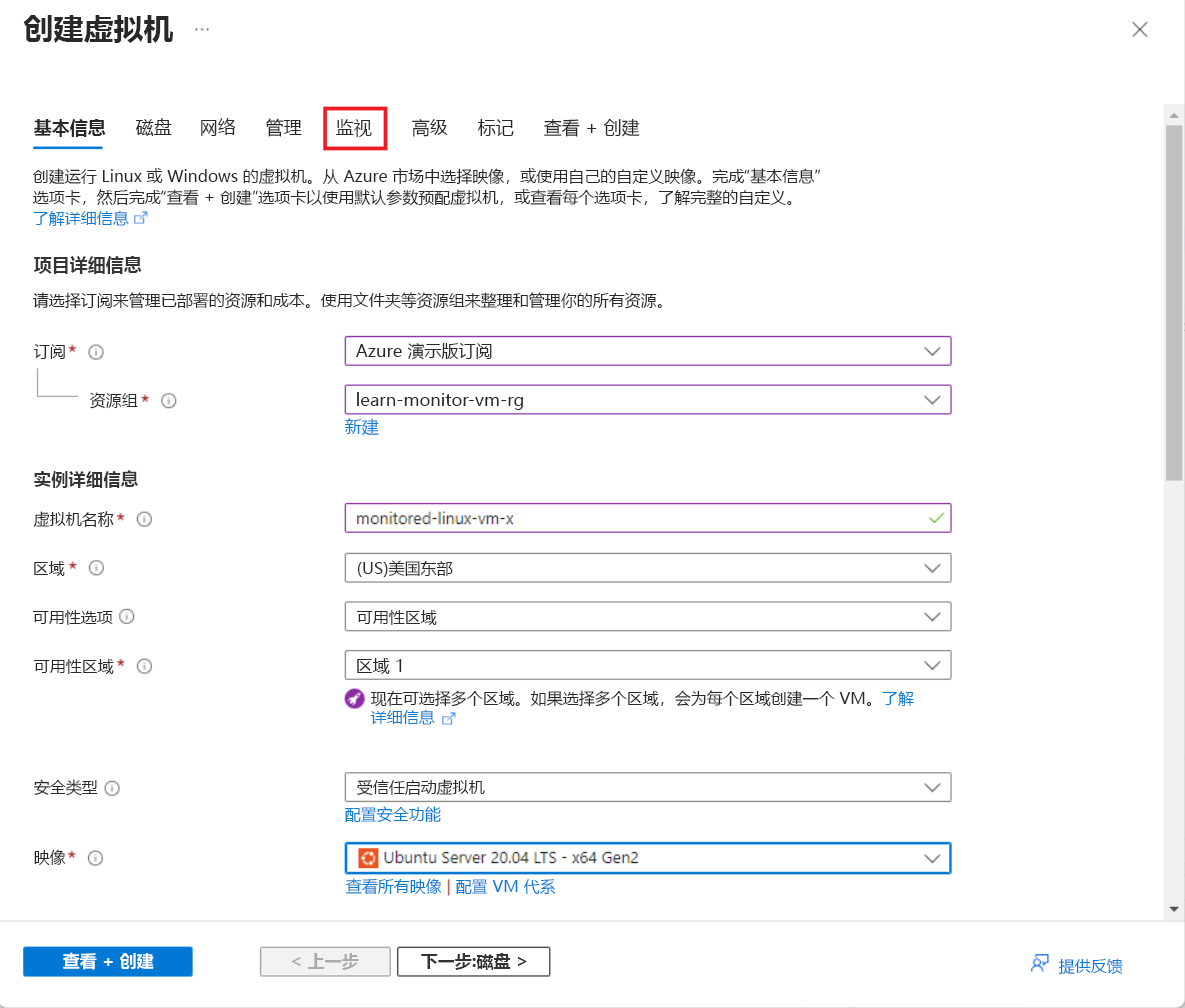Click the 上一步 button

click(325, 961)
